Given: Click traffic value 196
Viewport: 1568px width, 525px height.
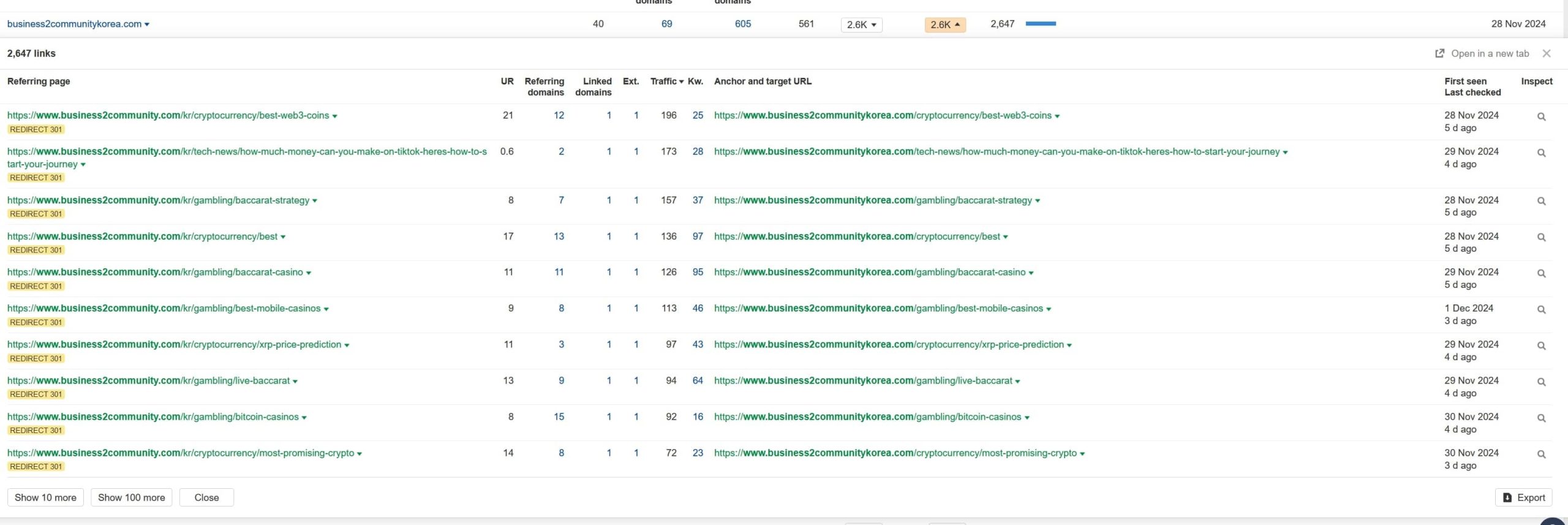Looking at the screenshot, I should point(668,115).
